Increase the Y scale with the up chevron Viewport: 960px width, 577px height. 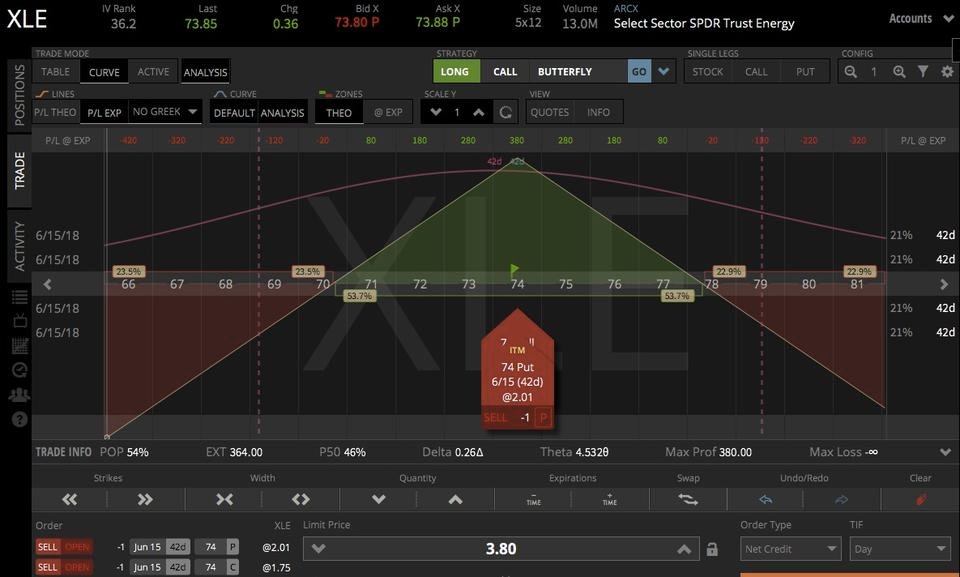(x=479, y=112)
